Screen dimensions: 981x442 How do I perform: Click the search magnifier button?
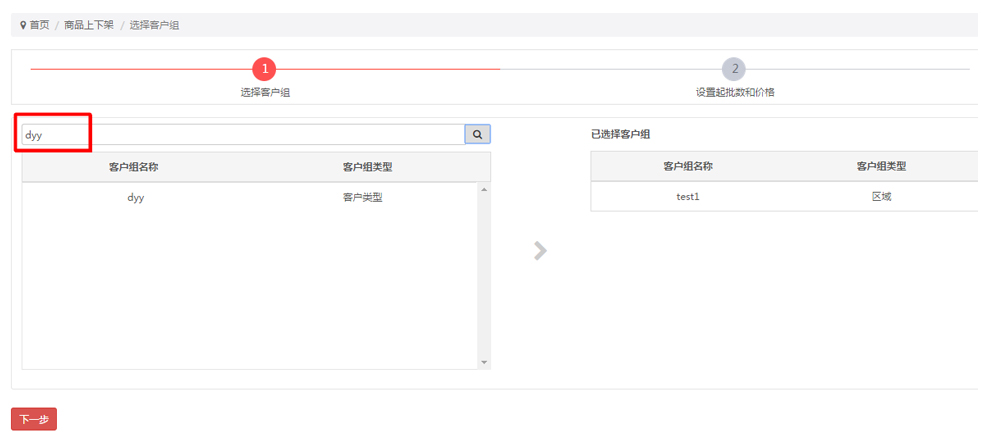[x=477, y=134]
